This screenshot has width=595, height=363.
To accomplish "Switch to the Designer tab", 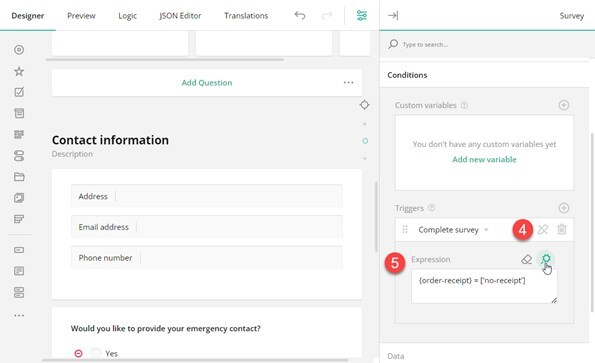I will coord(28,16).
